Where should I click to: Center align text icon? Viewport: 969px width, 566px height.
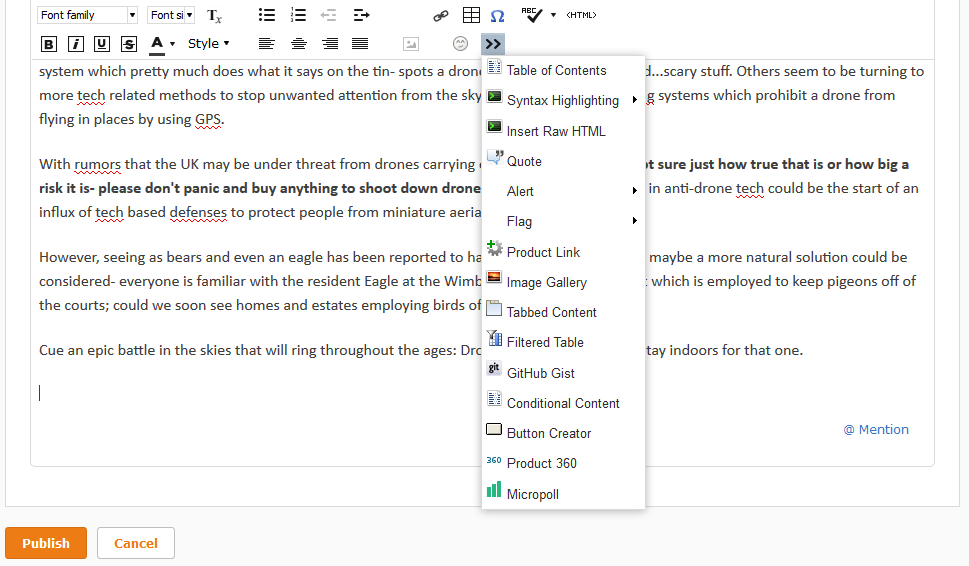pos(299,44)
